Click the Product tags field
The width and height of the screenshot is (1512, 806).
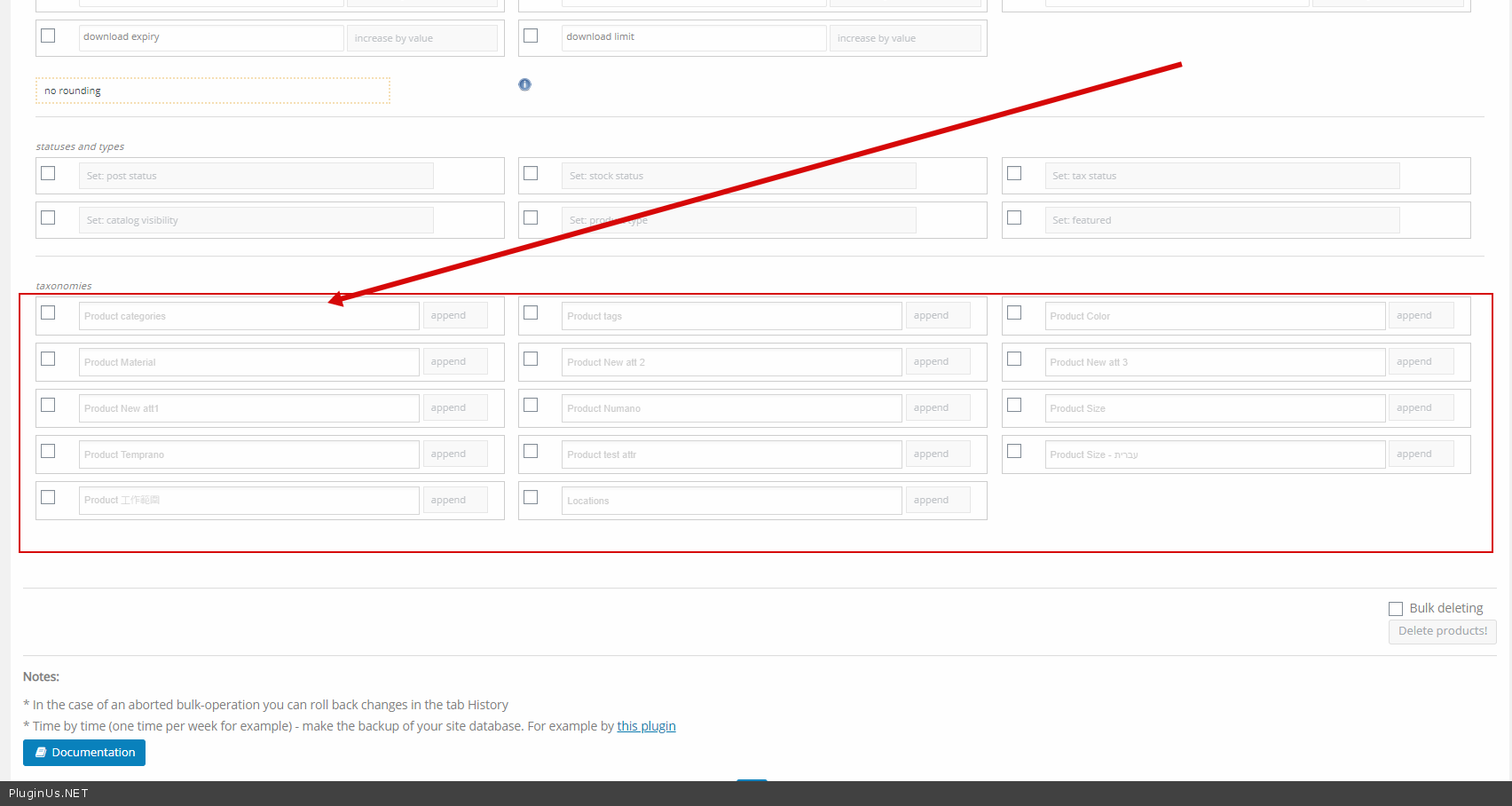[x=732, y=316]
